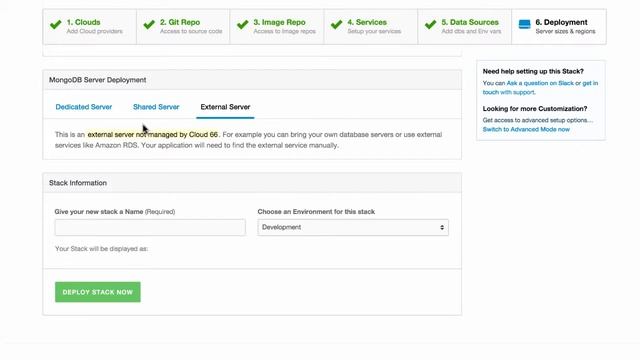The image size is (640, 360).
Task: Switch to the Dedicated Server tab
Action: coord(84,107)
